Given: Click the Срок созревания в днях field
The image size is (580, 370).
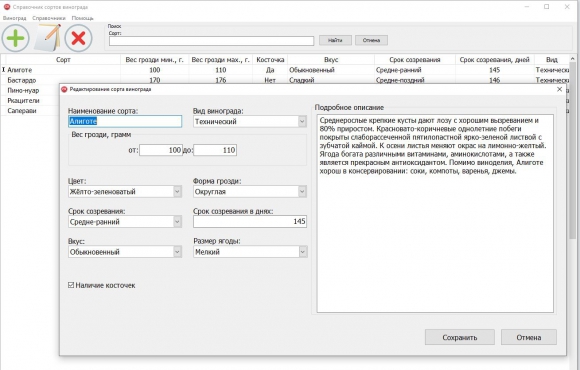Looking at the screenshot, I should [250, 221].
